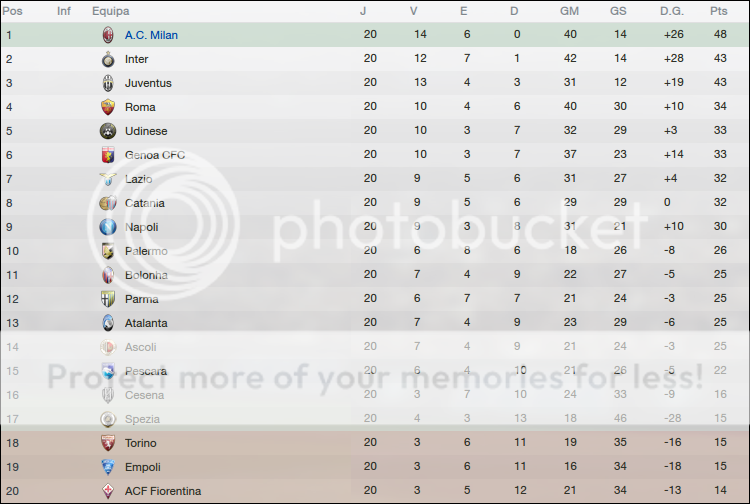Select the Udinese club badge

(108, 131)
